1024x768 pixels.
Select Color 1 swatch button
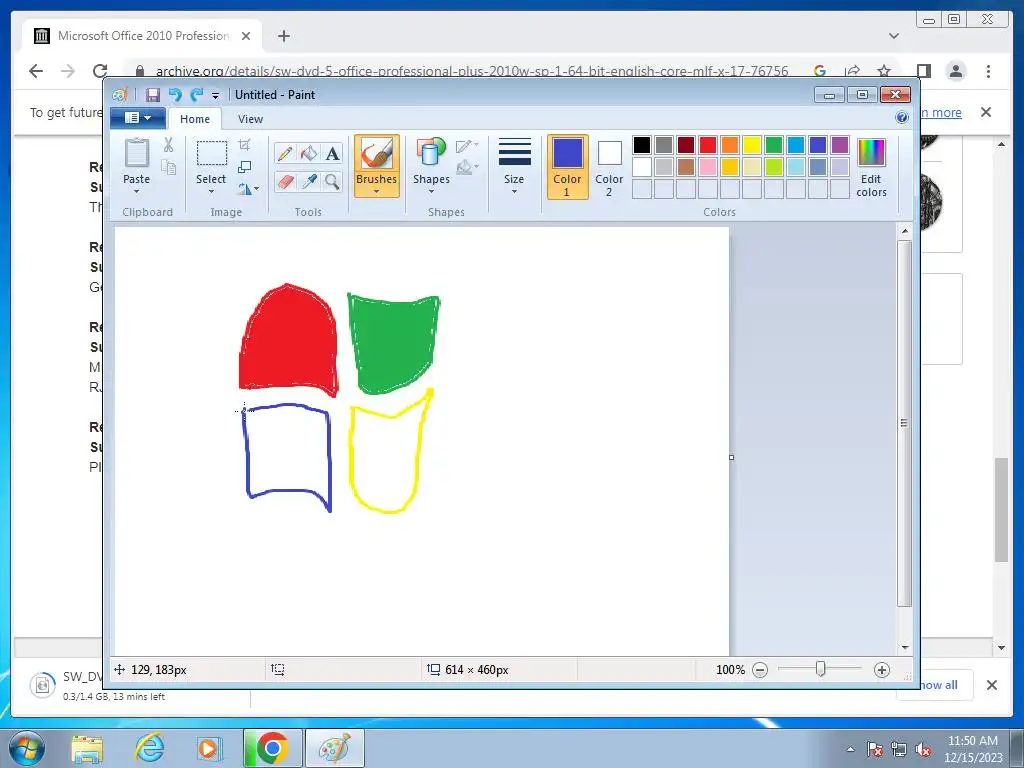(568, 167)
